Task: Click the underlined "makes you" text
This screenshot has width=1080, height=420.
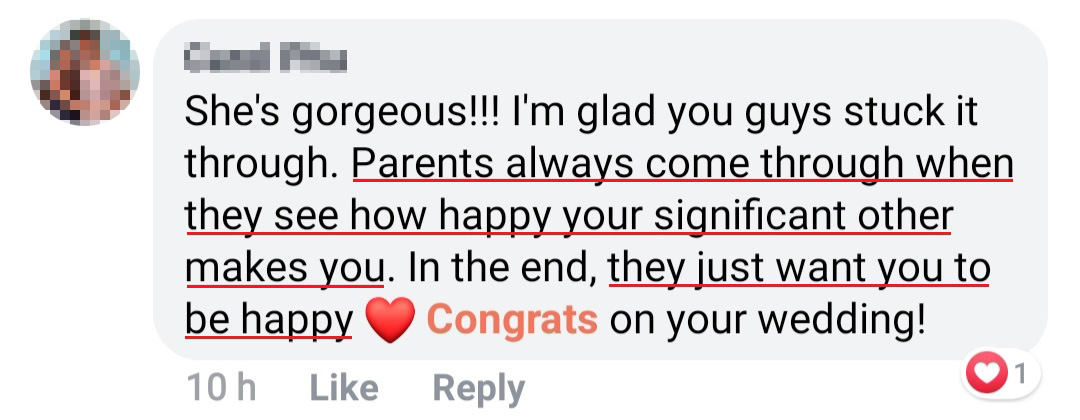Action: 285,269
